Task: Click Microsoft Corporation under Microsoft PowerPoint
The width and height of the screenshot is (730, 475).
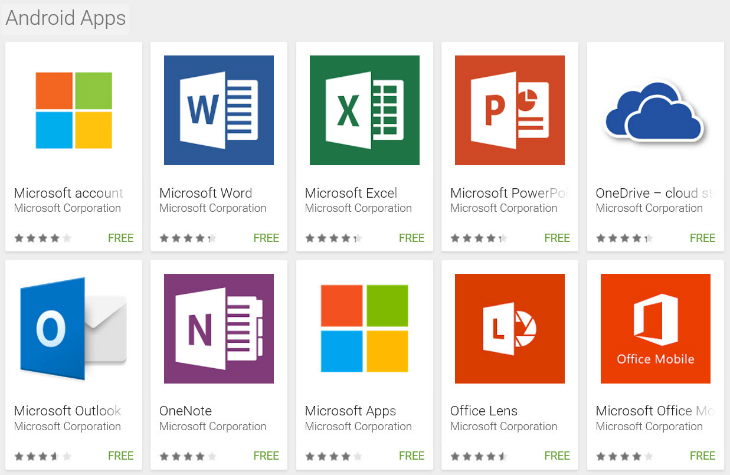Action: [x=504, y=208]
